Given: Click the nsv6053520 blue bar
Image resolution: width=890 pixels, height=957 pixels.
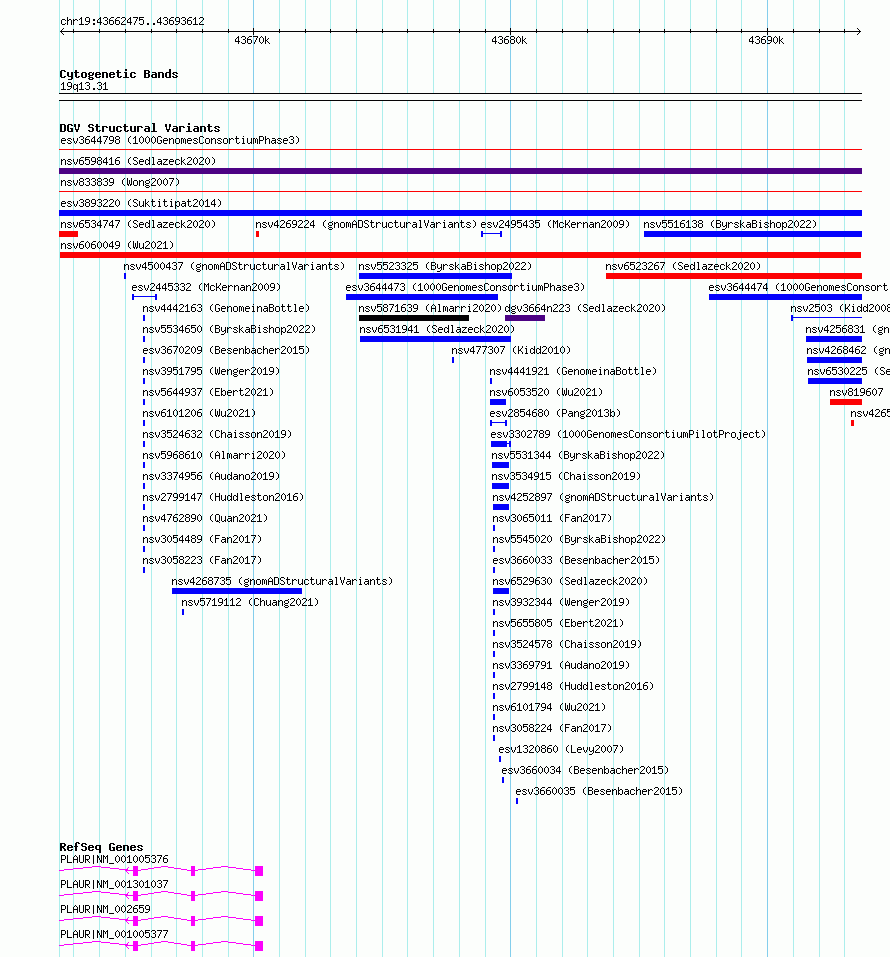Looking at the screenshot, I should (498, 402).
